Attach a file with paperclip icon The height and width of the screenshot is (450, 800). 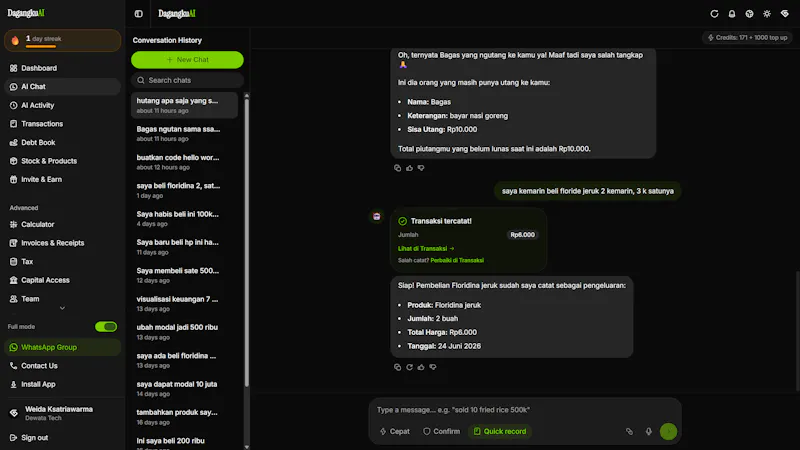point(630,432)
